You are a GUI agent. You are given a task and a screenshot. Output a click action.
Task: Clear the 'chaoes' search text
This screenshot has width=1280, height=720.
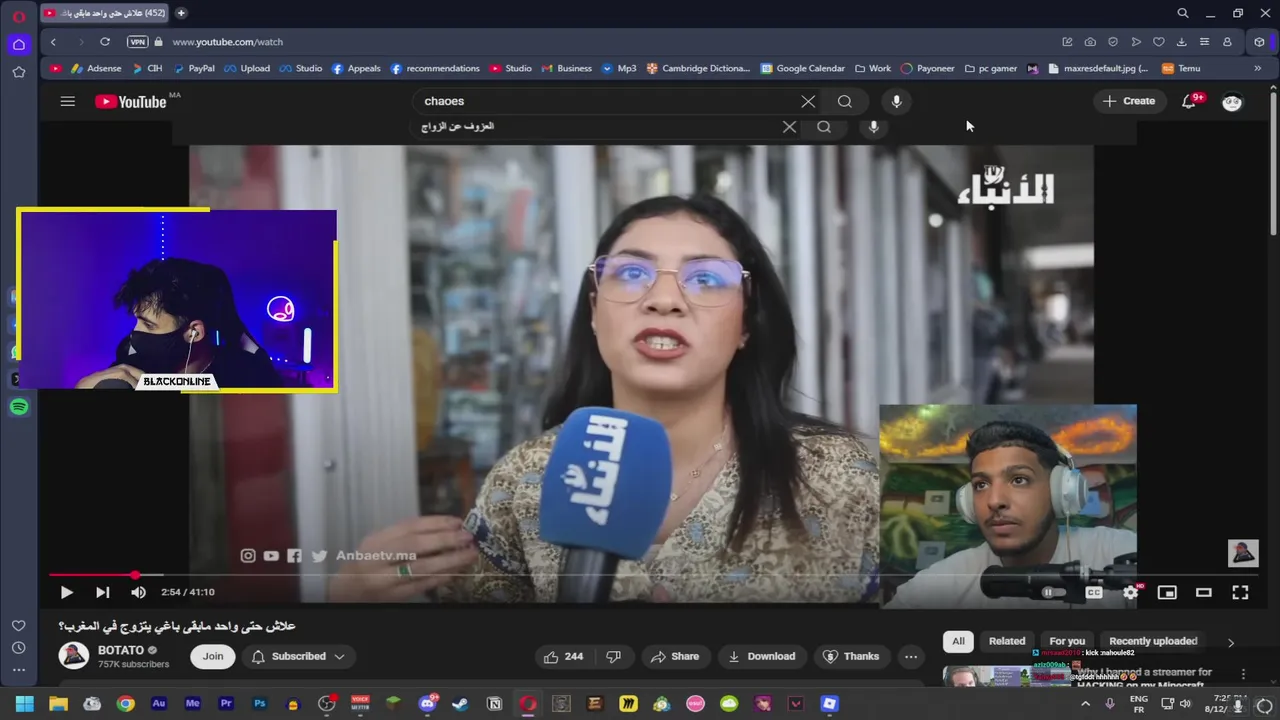(808, 101)
